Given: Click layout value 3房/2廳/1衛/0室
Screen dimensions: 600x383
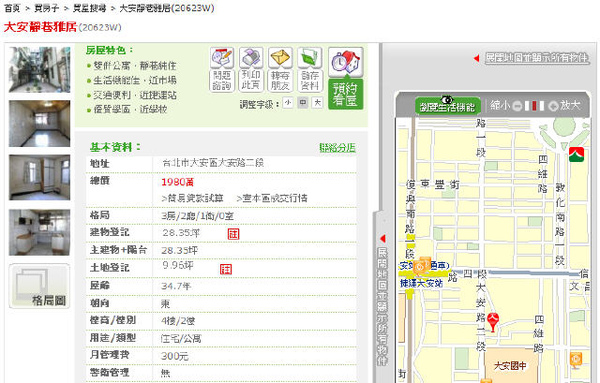Looking at the screenshot, I should pyautogui.click(x=197, y=216).
